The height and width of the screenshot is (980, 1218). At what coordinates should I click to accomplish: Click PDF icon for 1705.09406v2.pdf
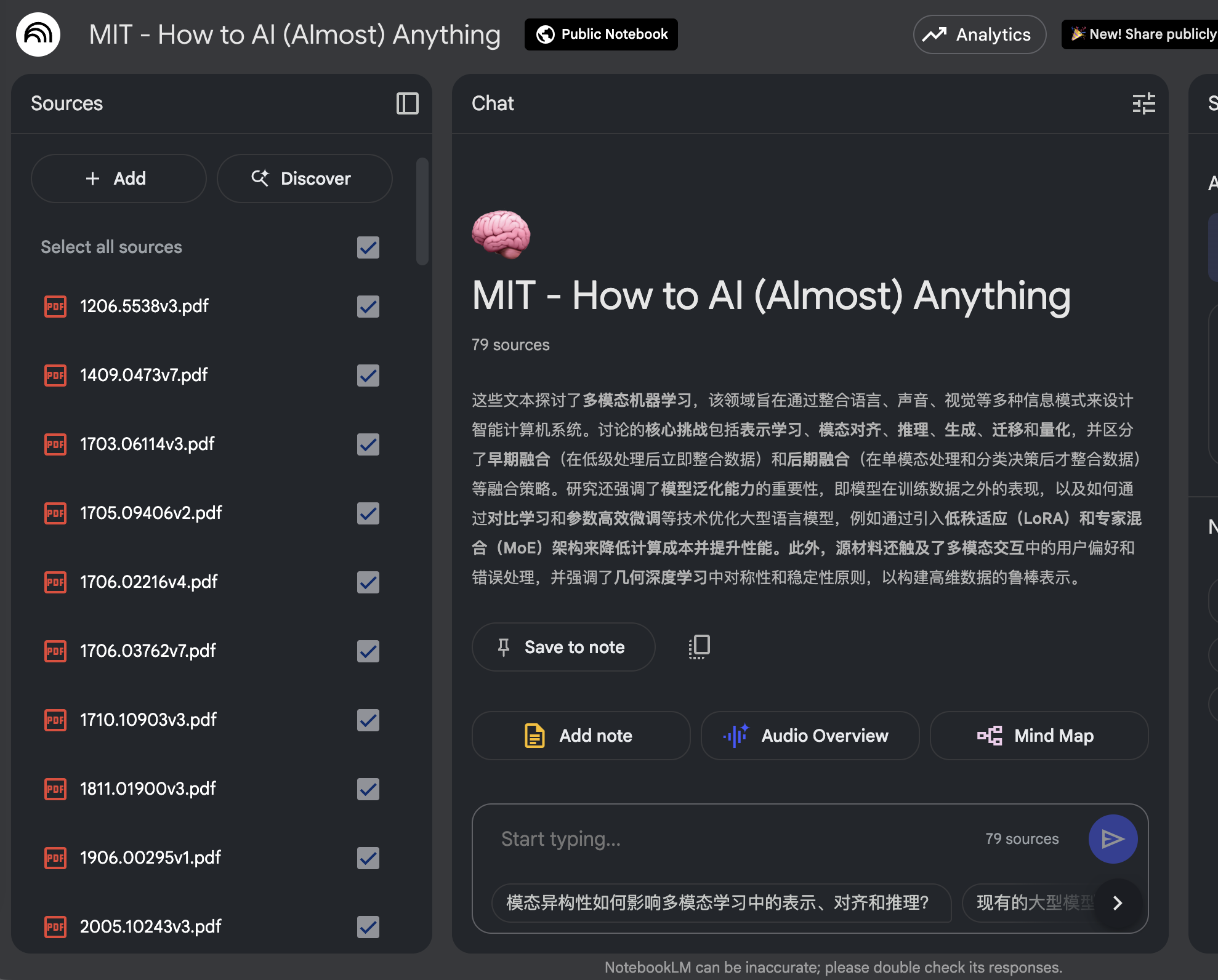55,513
